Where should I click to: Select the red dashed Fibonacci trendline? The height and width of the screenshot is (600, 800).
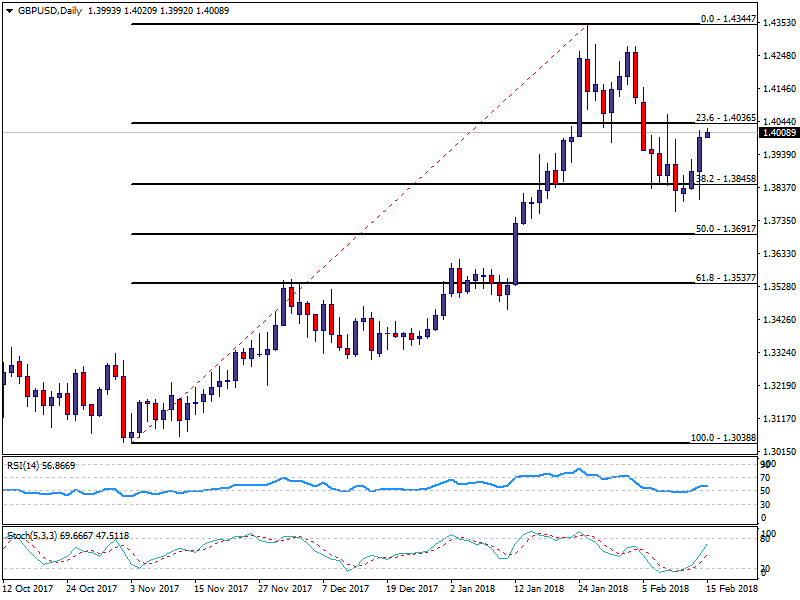360,233
